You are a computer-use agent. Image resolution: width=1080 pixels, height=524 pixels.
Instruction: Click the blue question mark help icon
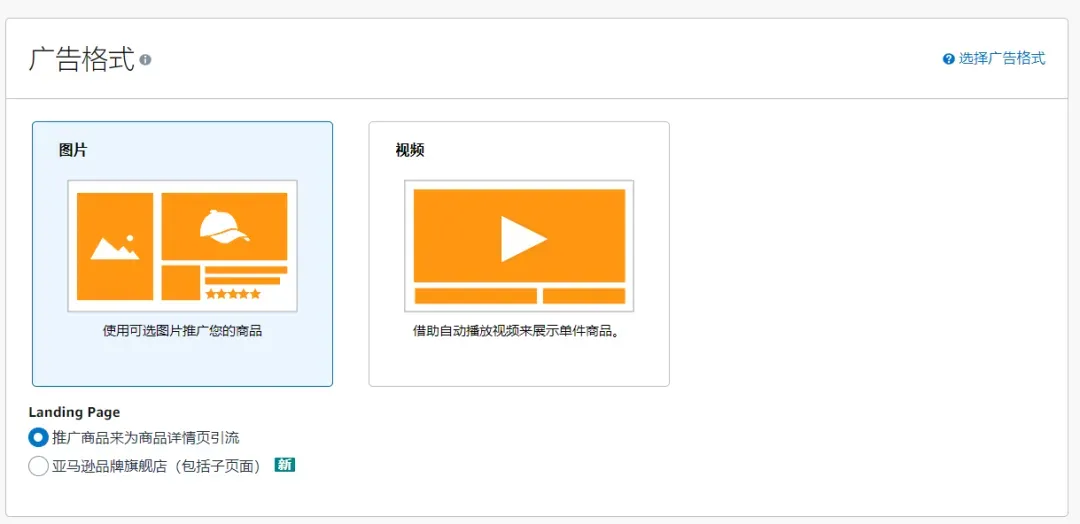click(948, 59)
